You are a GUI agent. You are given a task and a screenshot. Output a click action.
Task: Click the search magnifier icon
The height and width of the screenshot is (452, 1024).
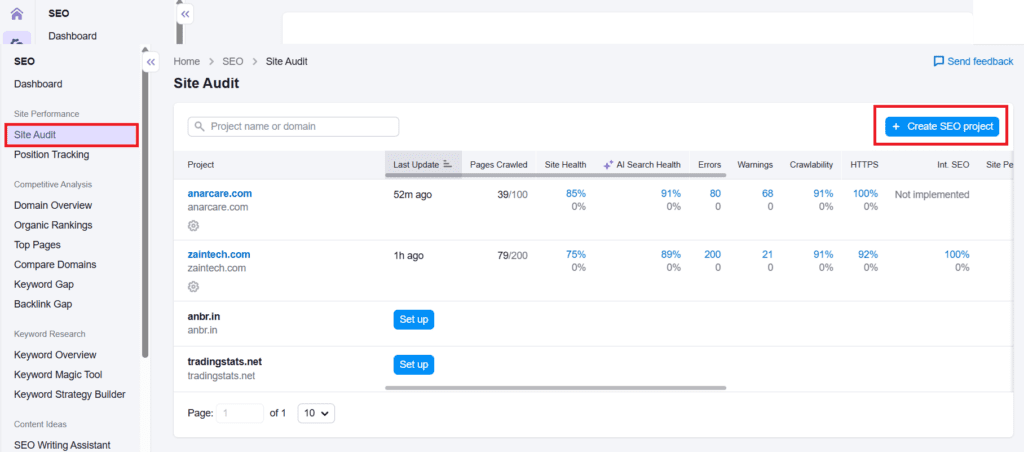[x=200, y=127]
